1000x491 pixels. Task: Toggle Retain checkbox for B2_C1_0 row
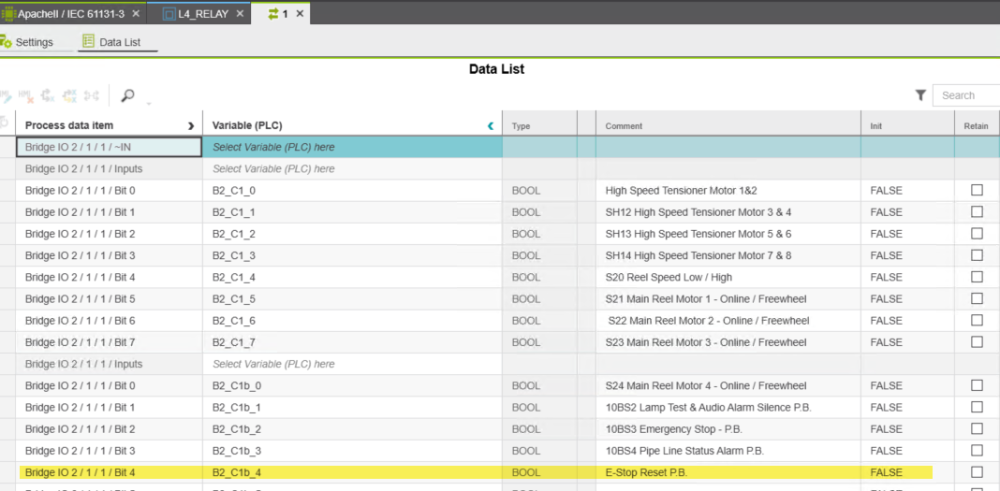pyautogui.click(x=976, y=190)
